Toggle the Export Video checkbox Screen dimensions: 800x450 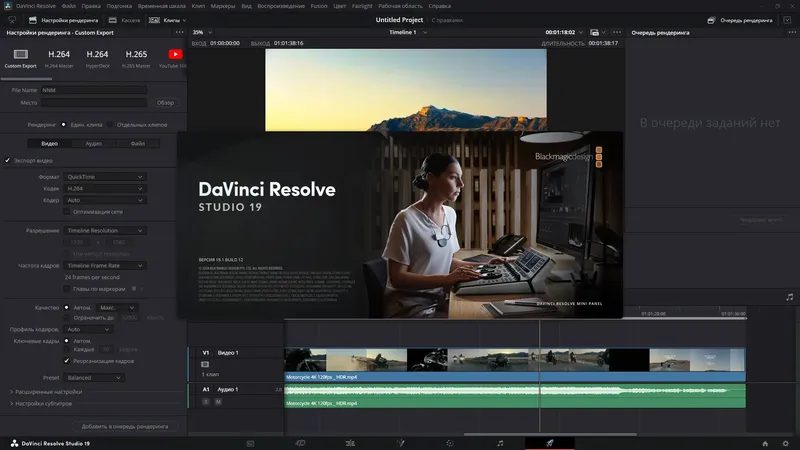click(8, 160)
